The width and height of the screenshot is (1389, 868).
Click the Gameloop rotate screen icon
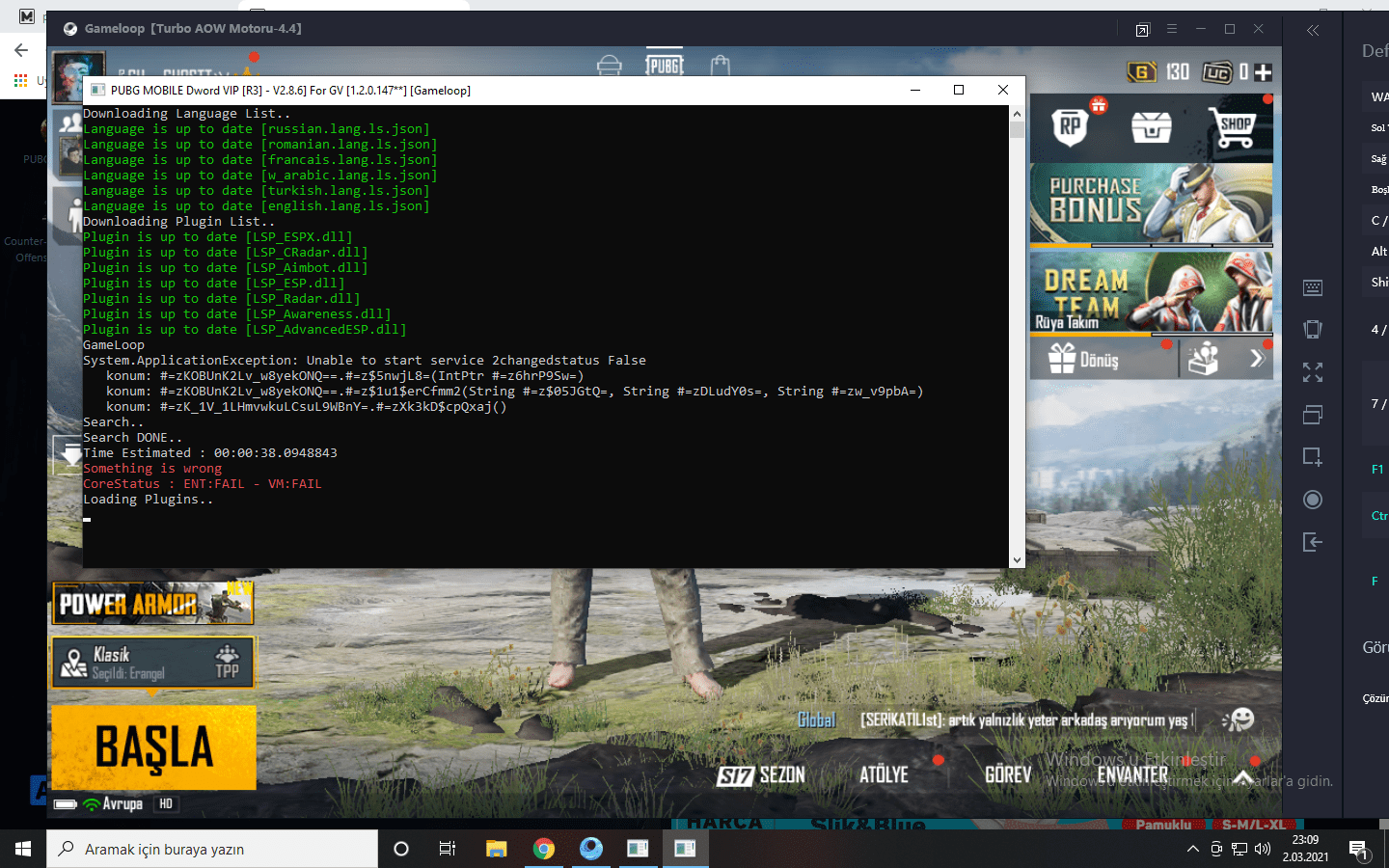1313,329
